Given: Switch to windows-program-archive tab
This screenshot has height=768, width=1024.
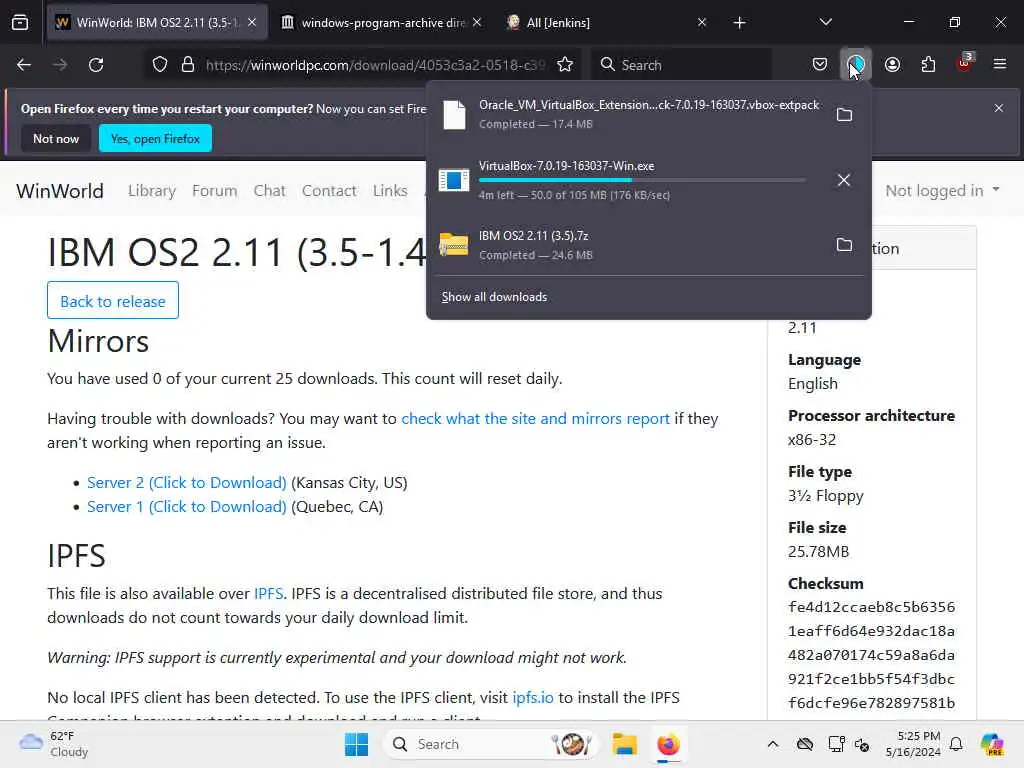Looking at the screenshot, I should [382, 23].
